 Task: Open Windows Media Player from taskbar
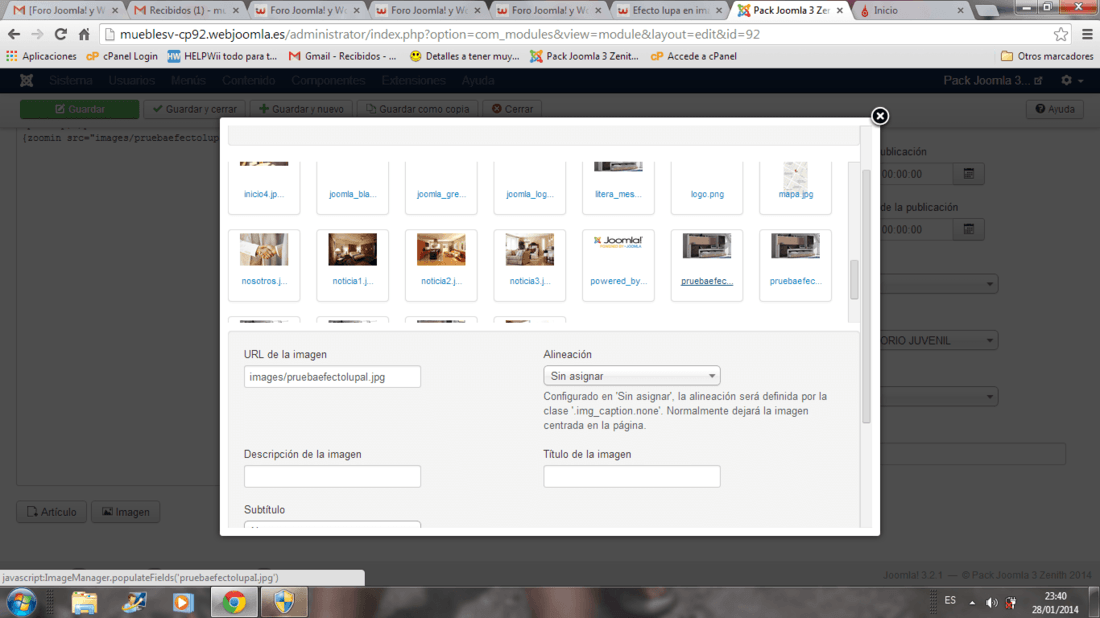(x=183, y=603)
